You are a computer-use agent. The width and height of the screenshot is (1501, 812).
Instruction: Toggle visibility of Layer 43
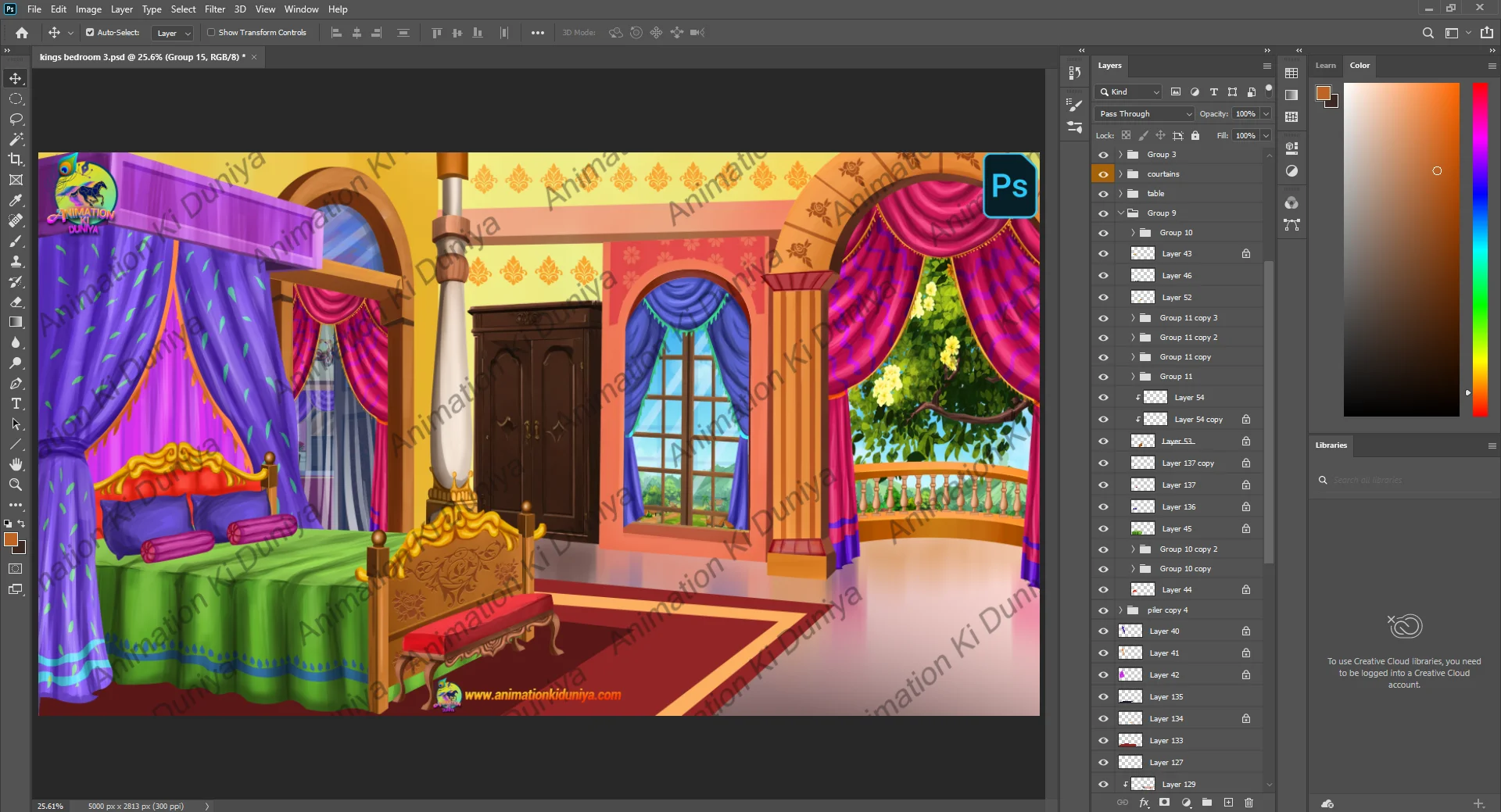[1103, 254]
